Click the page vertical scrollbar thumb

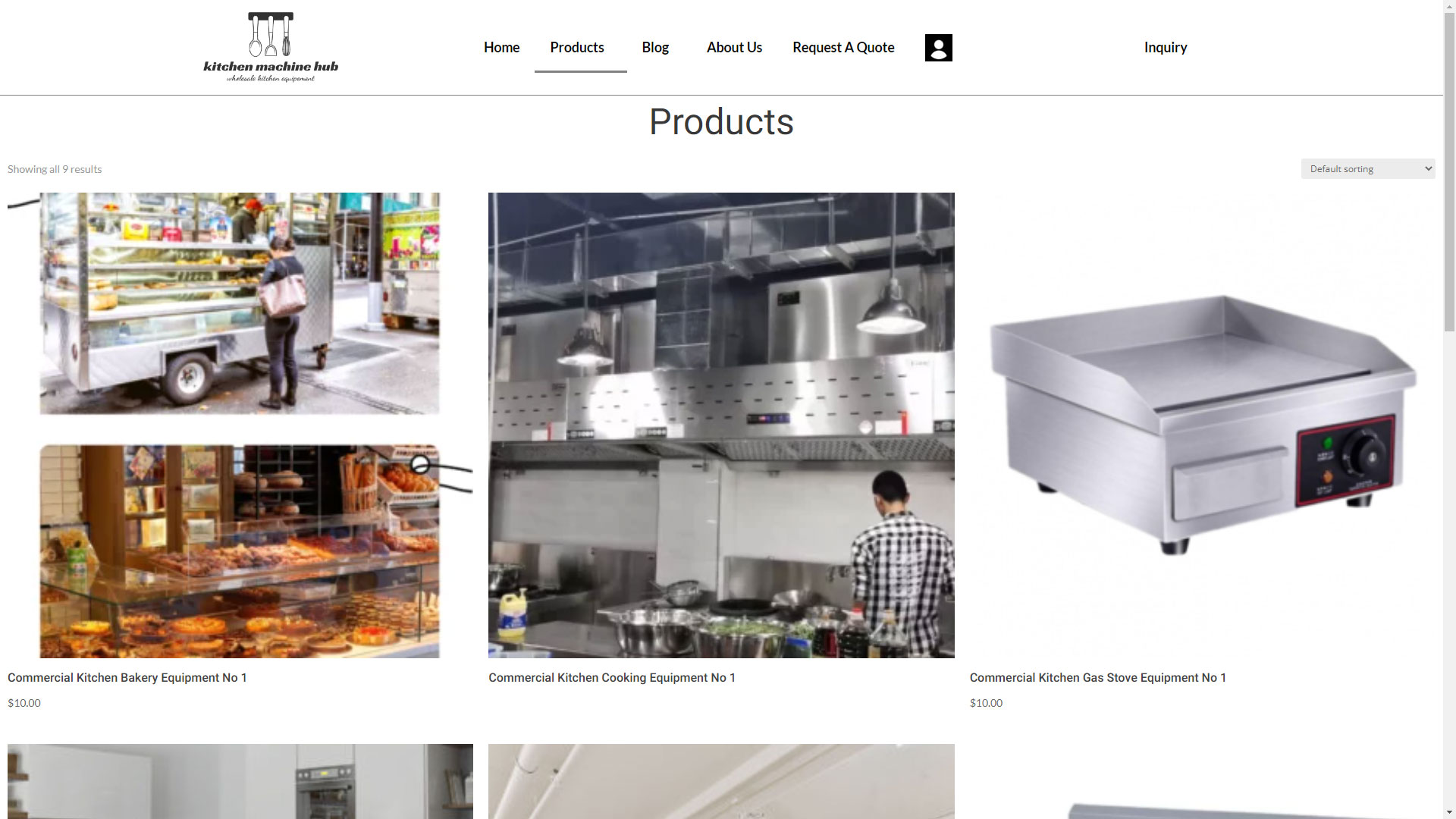pyautogui.click(x=1449, y=171)
